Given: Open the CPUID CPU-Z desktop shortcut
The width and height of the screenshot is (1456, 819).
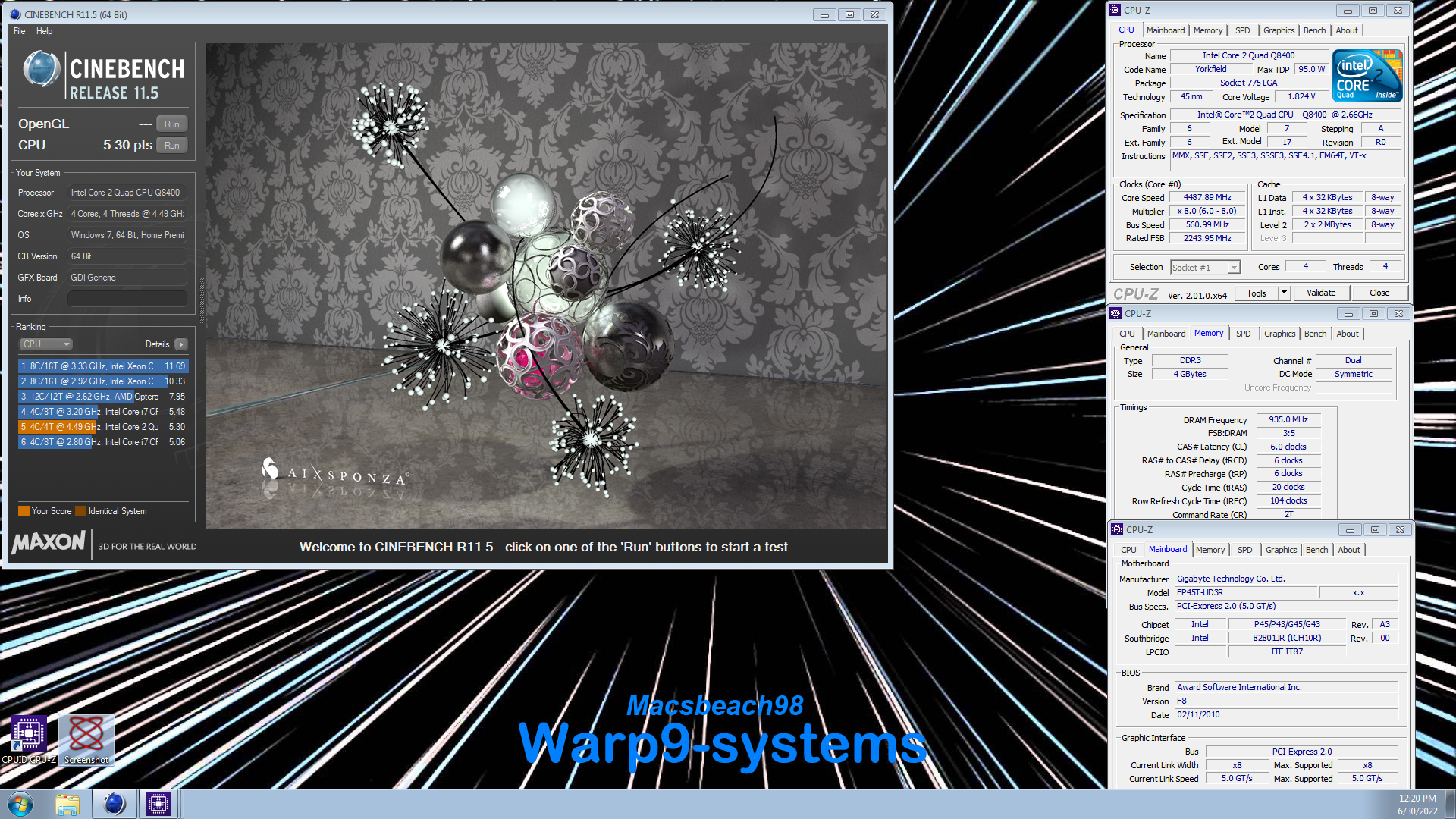Looking at the screenshot, I should [29, 739].
